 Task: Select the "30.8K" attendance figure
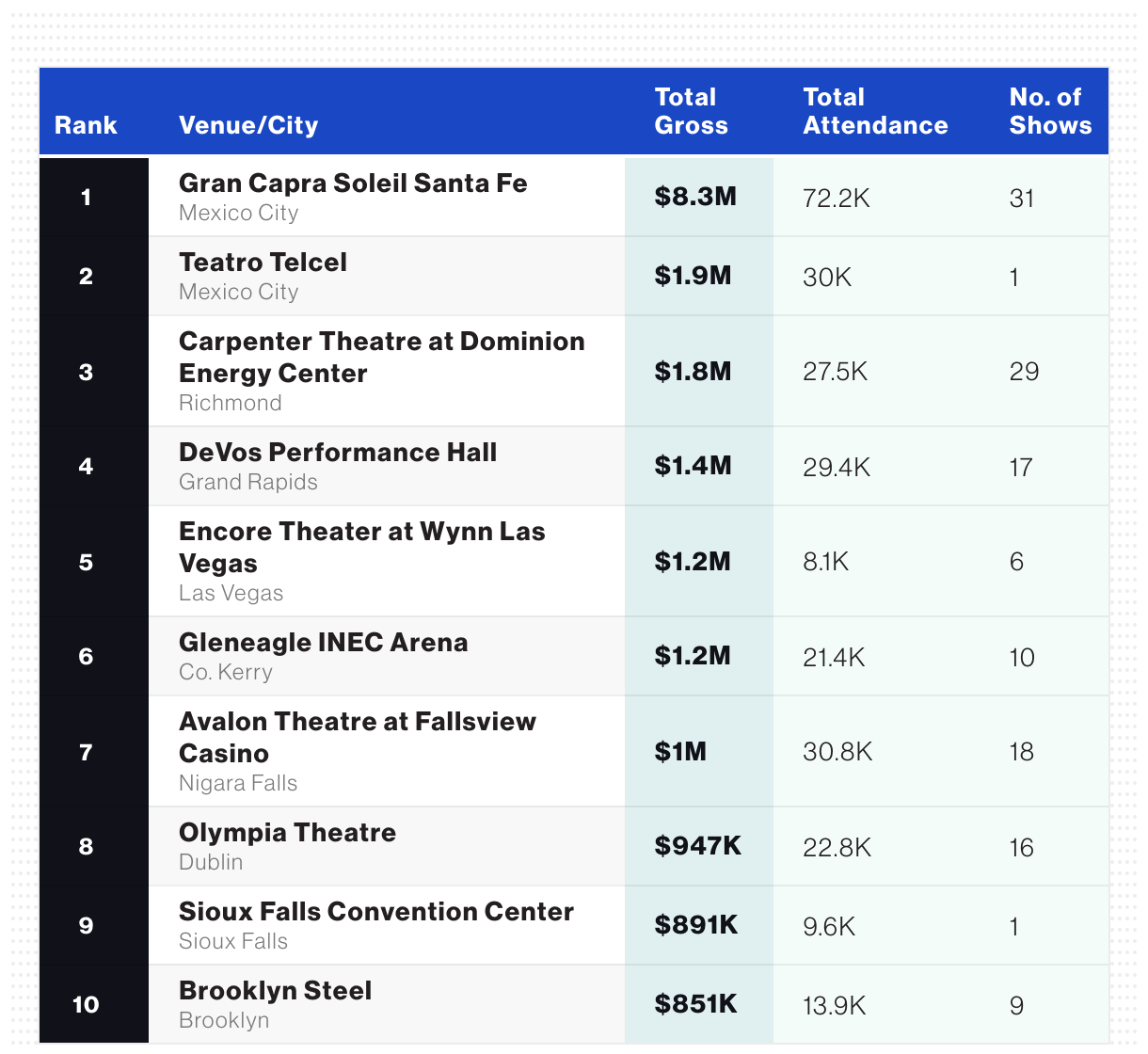pos(837,752)
